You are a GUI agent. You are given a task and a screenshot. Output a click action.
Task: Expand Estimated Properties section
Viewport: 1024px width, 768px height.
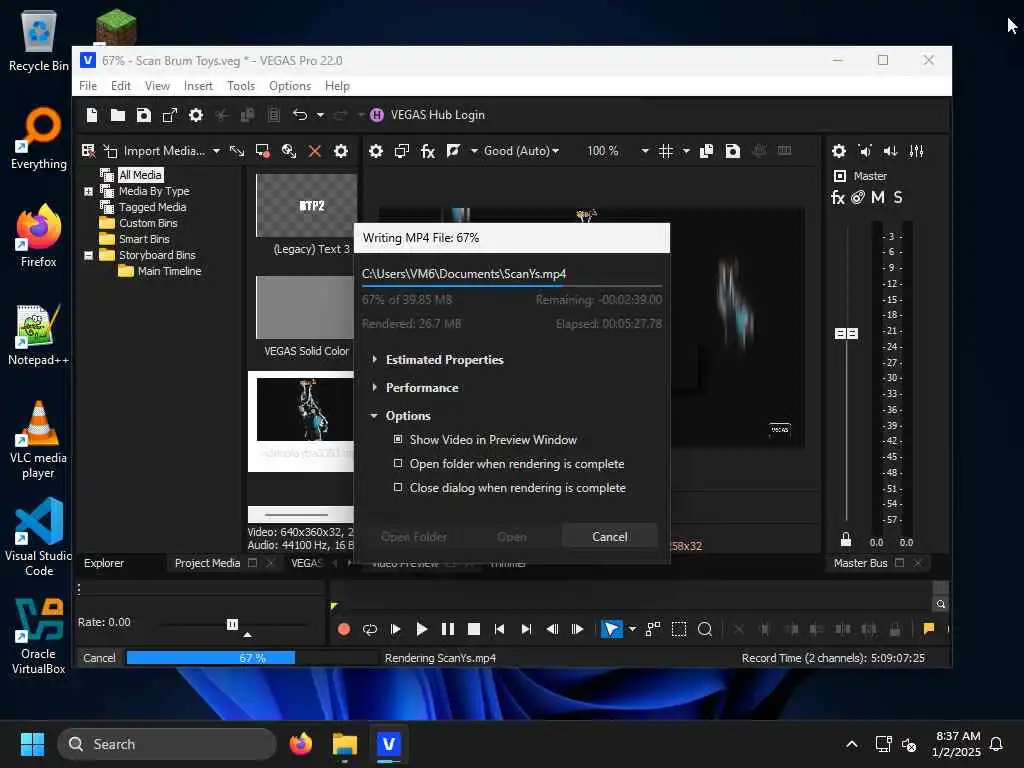pyautogui.click(x=374, y=359)
